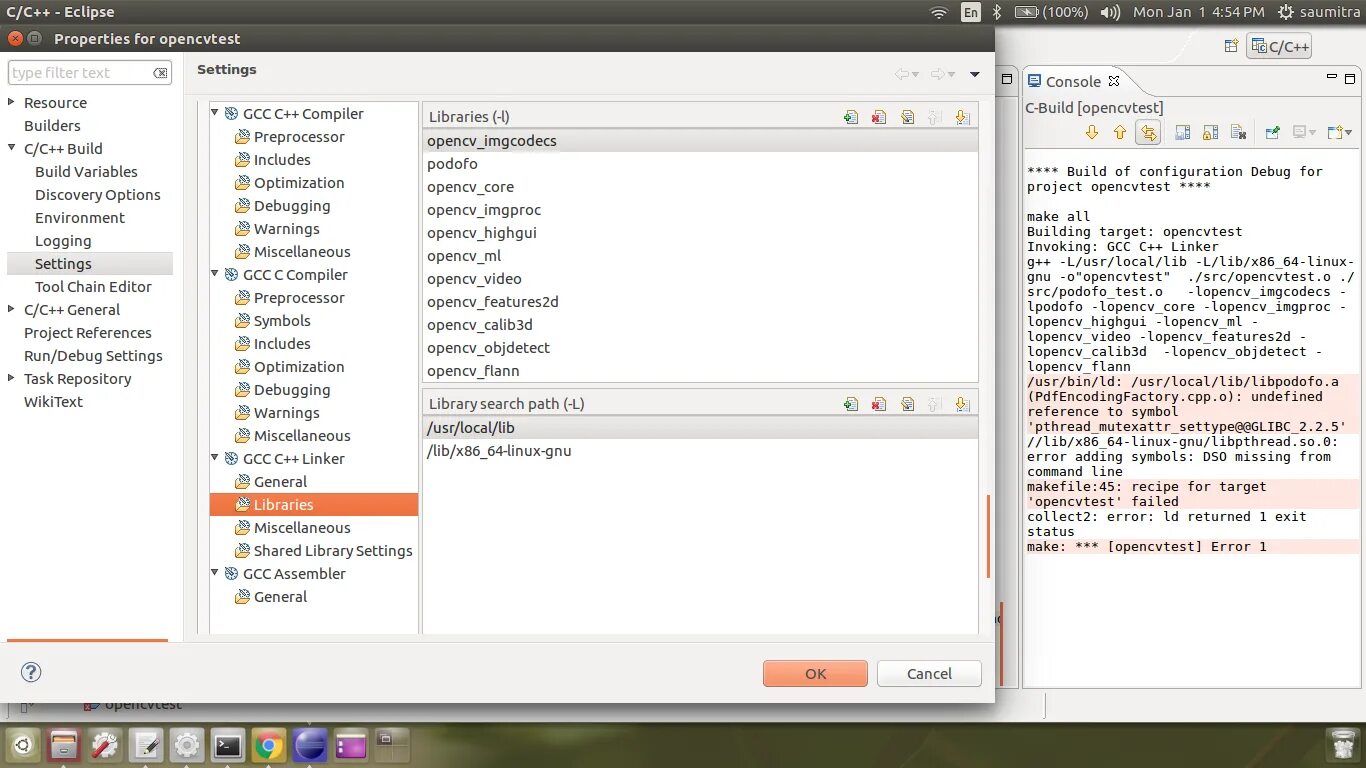Edit selected entry in Libraries (-l)
This screenshot has width=1366, height=768.
point(907,117)
